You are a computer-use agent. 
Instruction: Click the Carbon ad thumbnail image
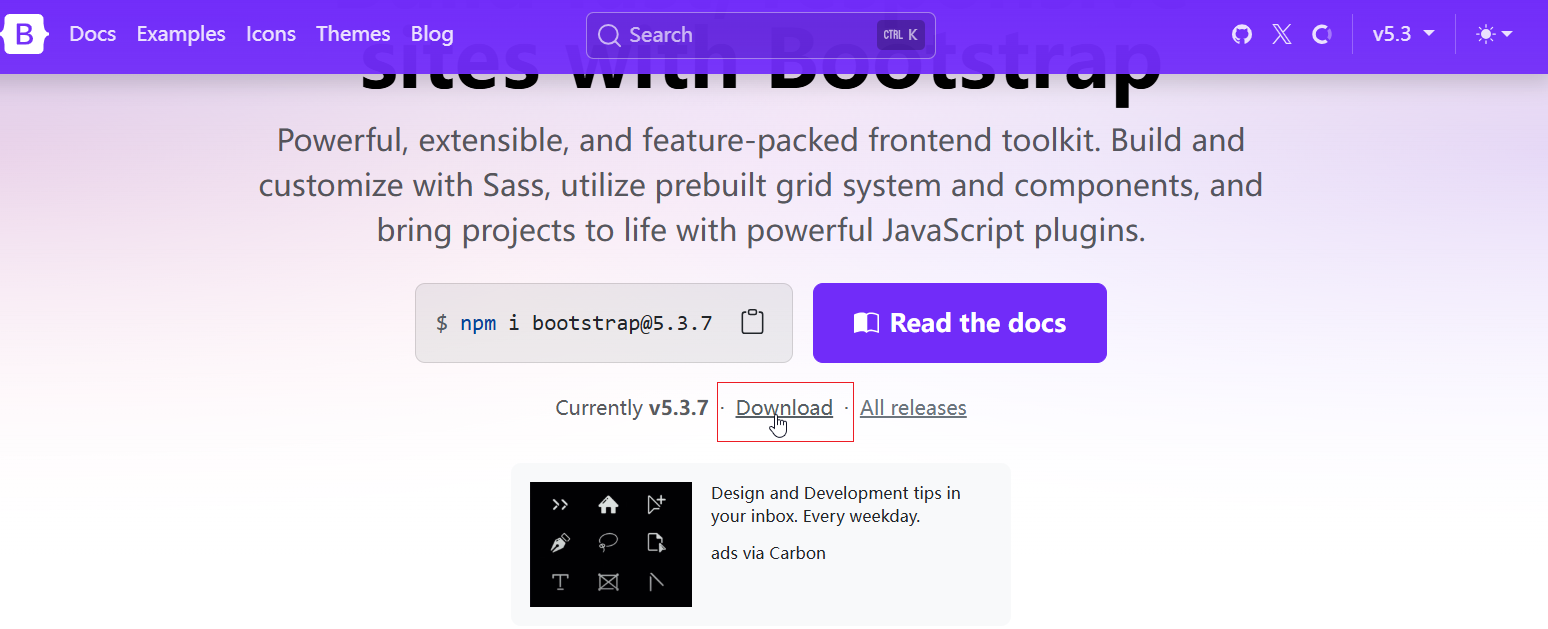[x=611, y=544]
